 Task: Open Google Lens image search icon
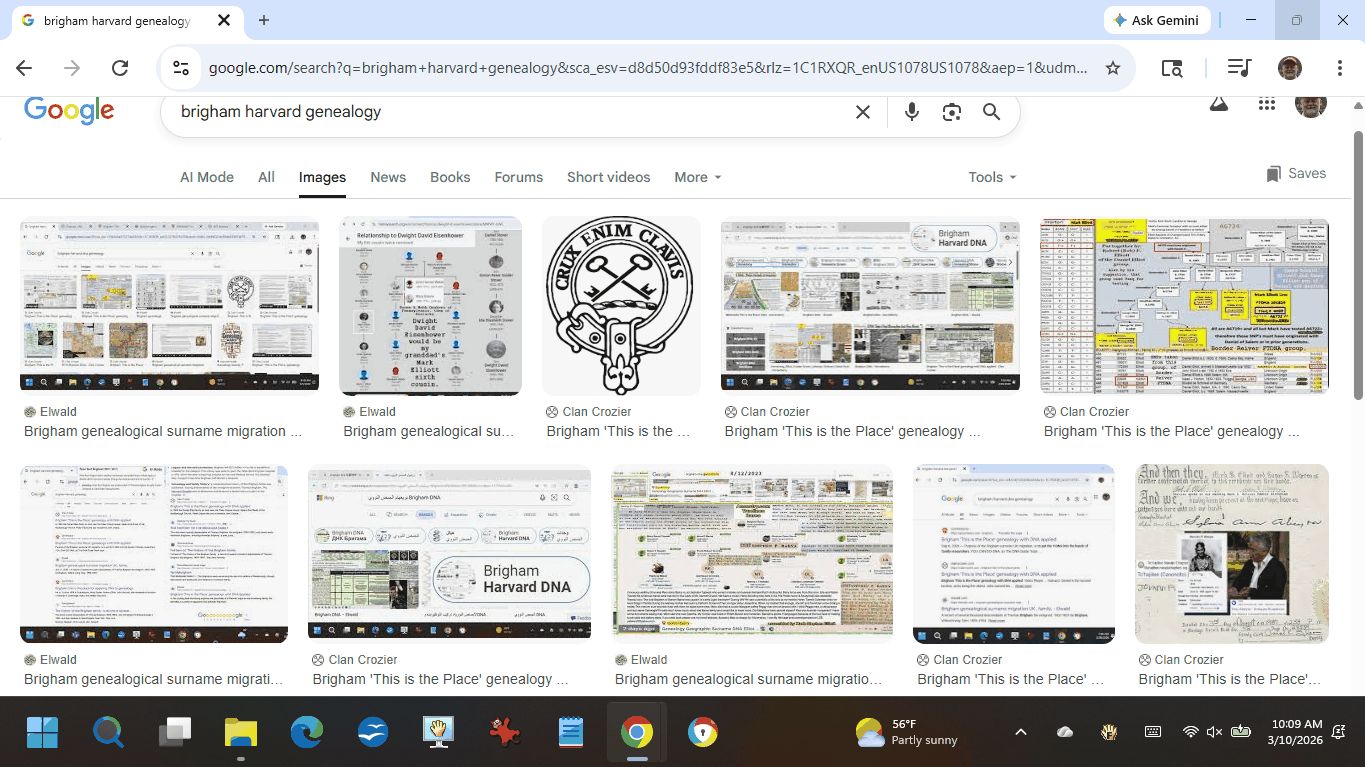pyautogui.click(x=951, y=112)
